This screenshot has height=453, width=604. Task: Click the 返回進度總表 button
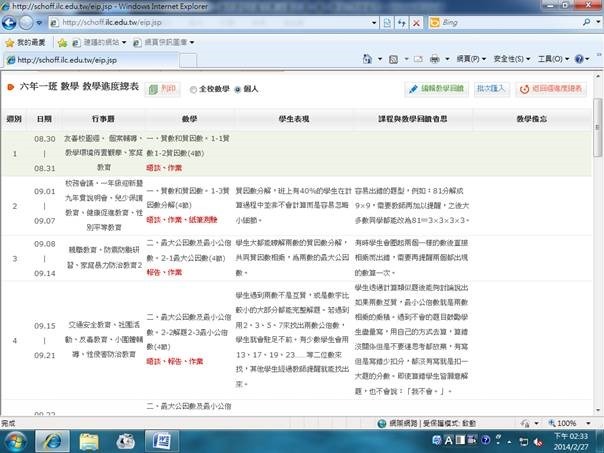(x=554, y=89)
